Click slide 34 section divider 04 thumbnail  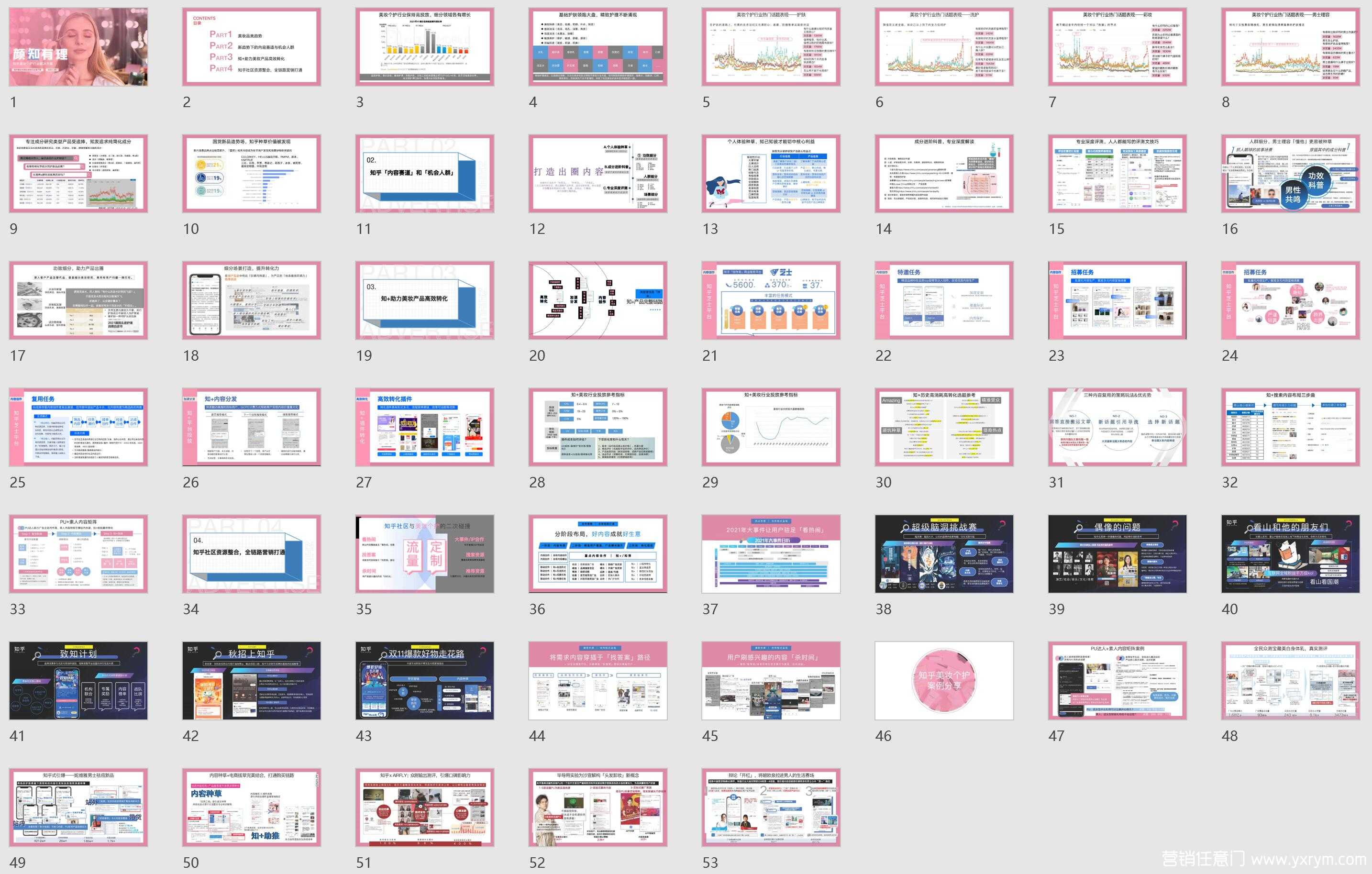(x=251, y=554)
